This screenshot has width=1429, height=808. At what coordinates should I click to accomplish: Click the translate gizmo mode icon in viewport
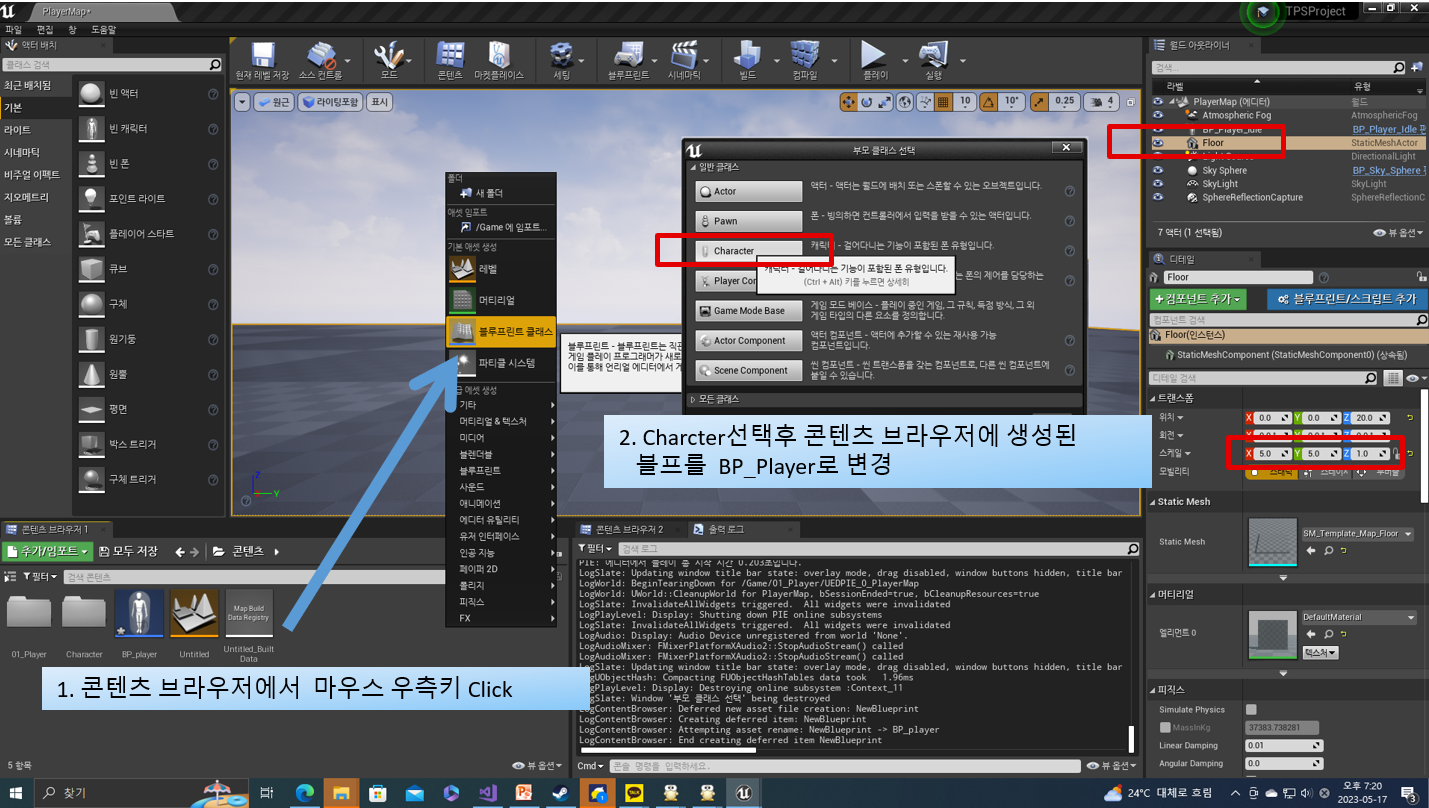click(848, 102)
